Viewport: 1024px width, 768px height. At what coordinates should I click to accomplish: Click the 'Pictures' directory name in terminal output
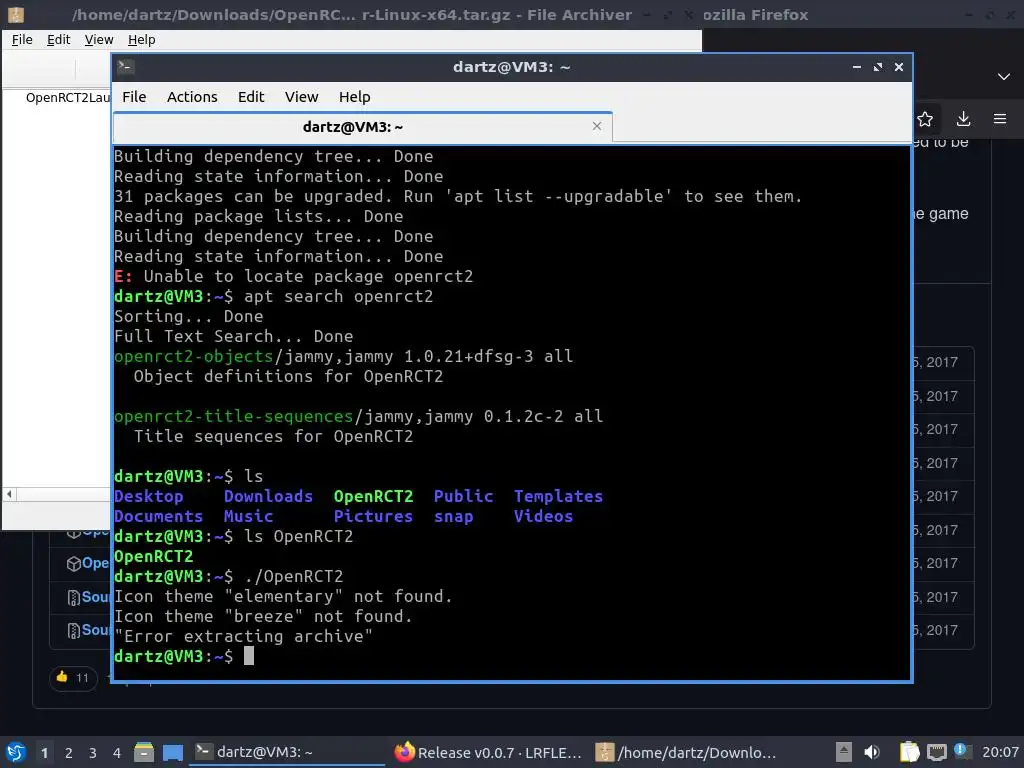pos(373,517)
